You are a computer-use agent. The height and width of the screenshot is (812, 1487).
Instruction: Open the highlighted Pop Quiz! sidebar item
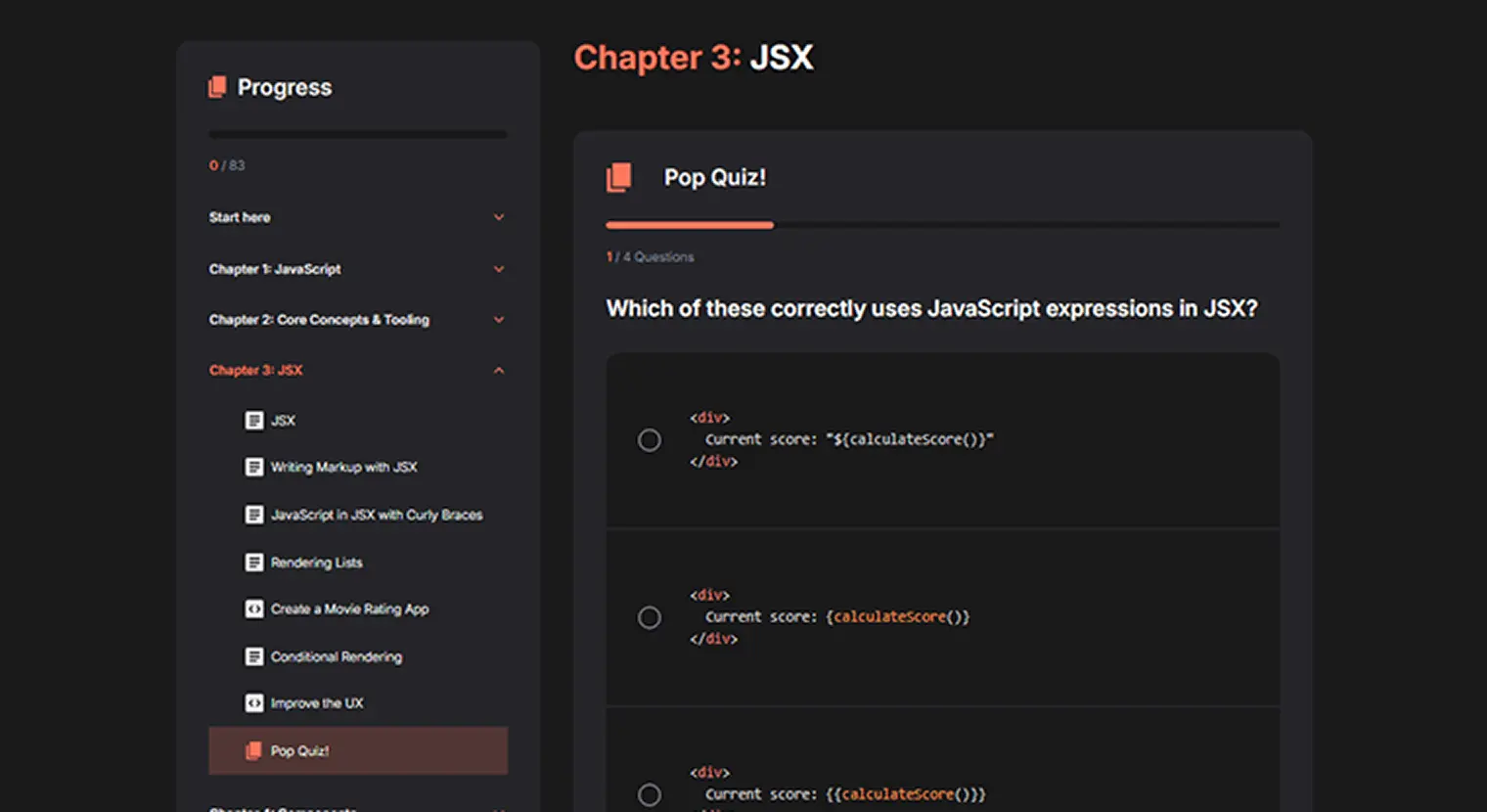[358, 751]
